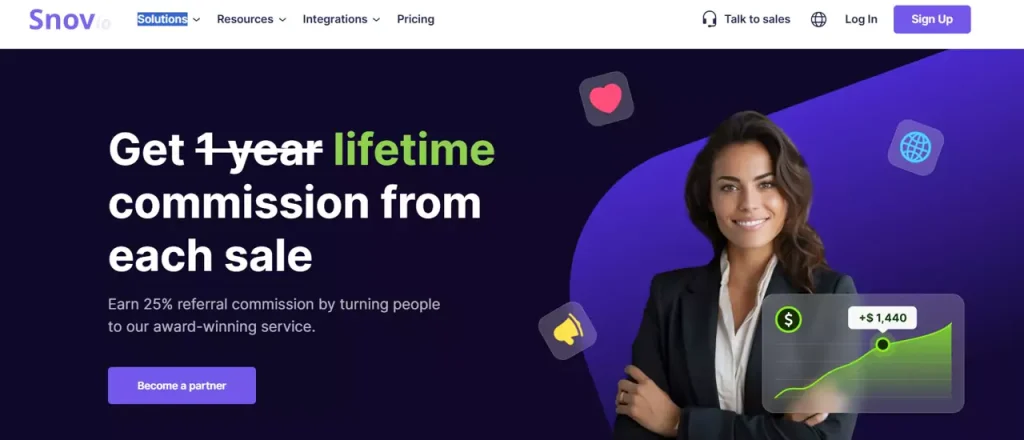Expand the Integrations dropdown chevron

[376, 20]
